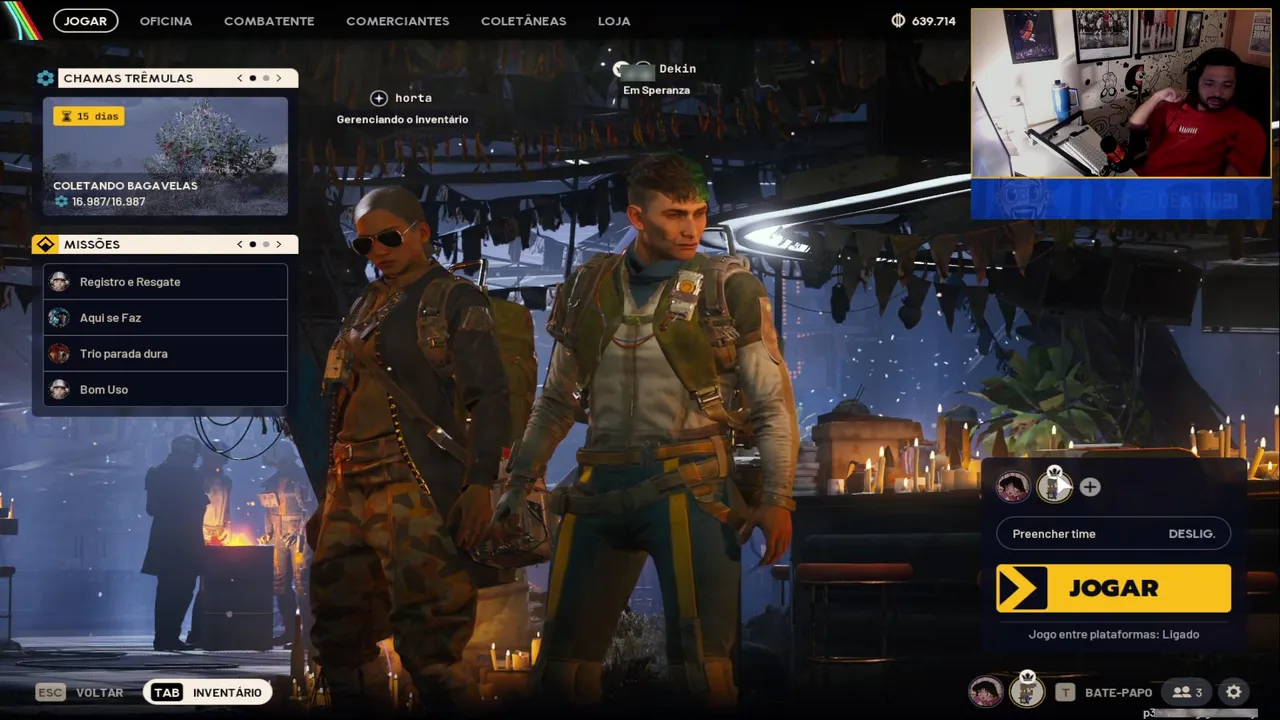Viewport: 1280px width, 720px height.
Task: Click the crowned leader avatar in party panel
Action: 1053,485
